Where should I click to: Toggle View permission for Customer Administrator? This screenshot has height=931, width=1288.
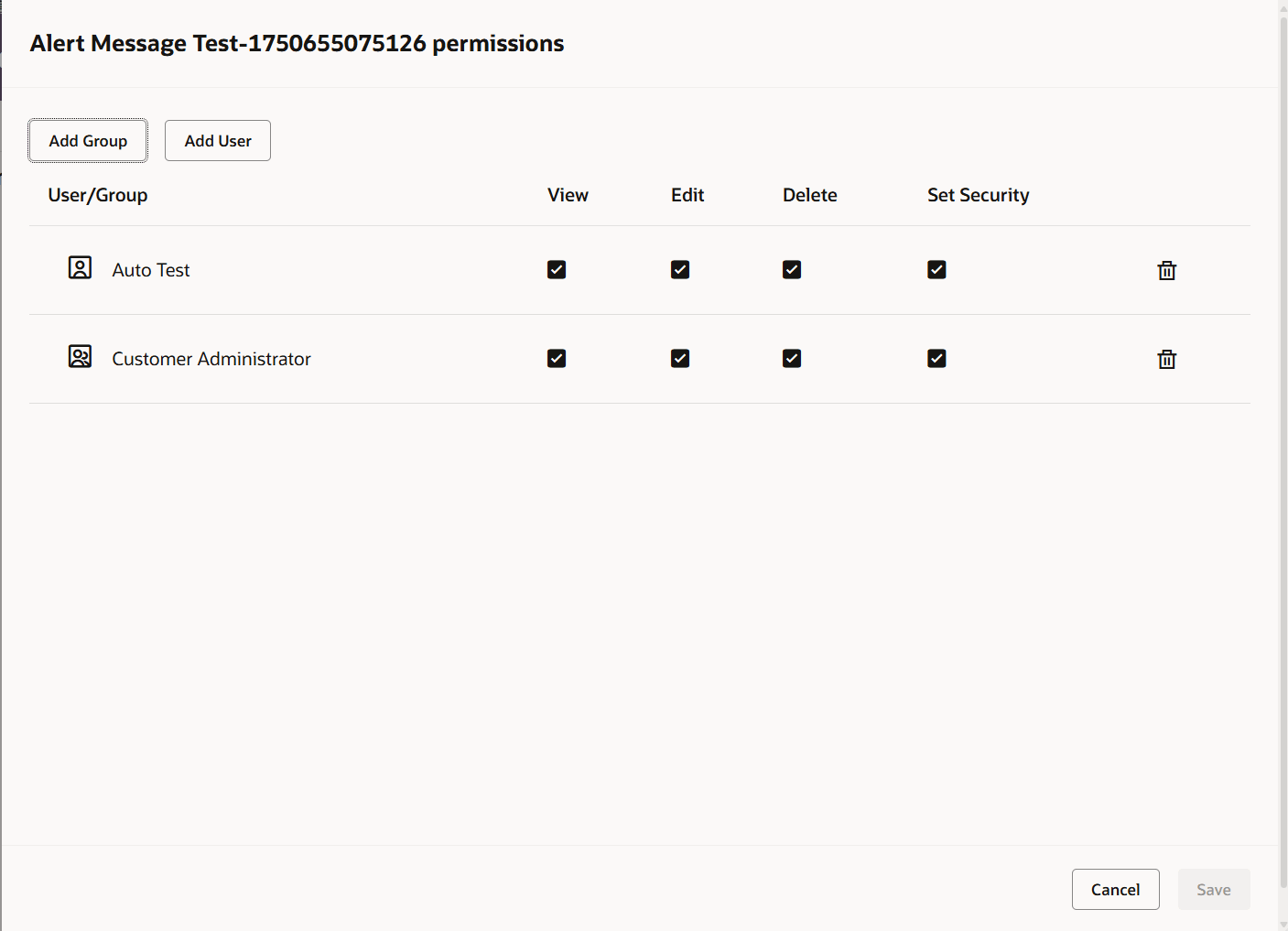(557, 358)
